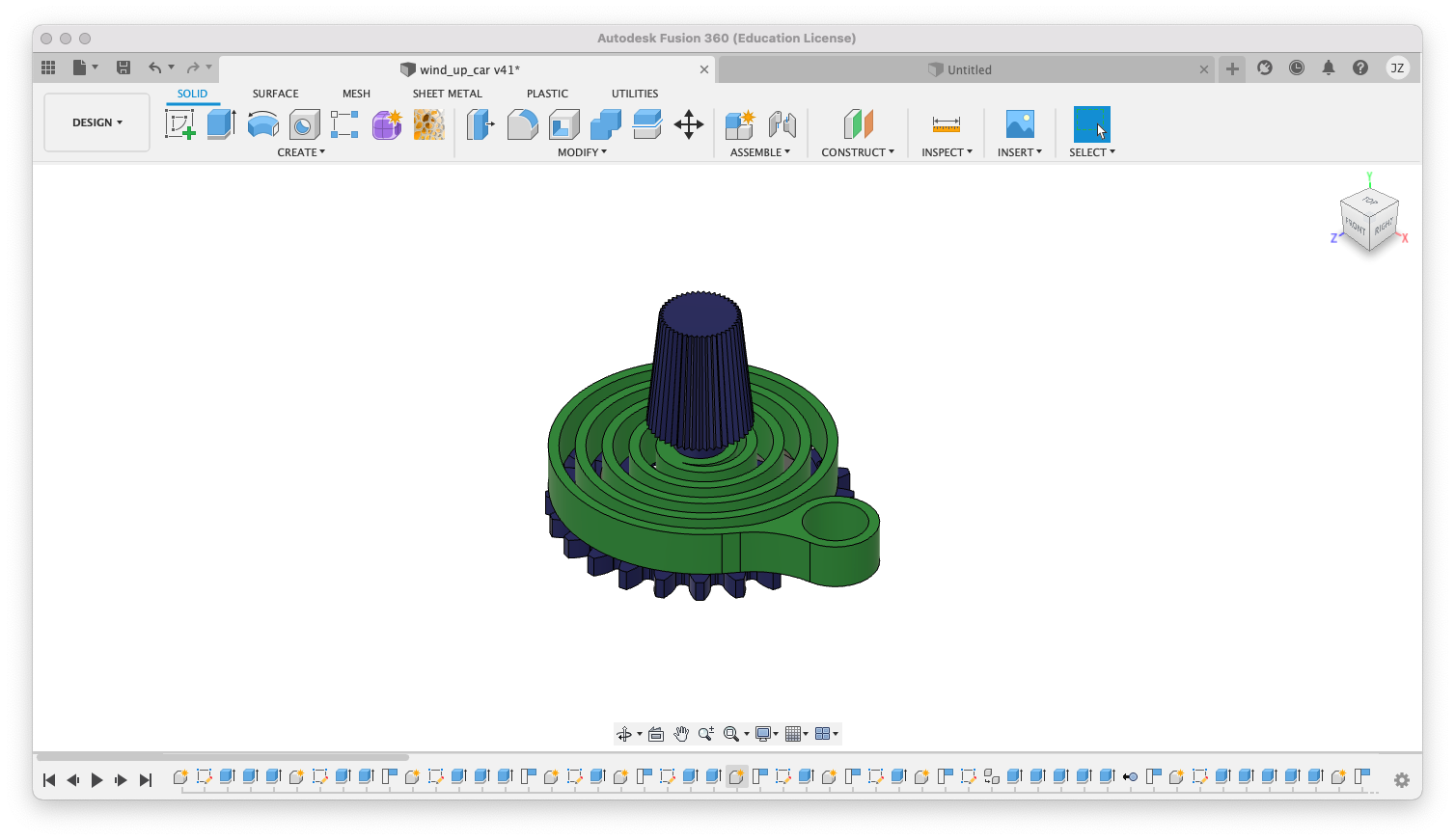This screenshot has width=1455, height=840.
Task: Open the Help question mark menu
Action: pos(1360,68)
